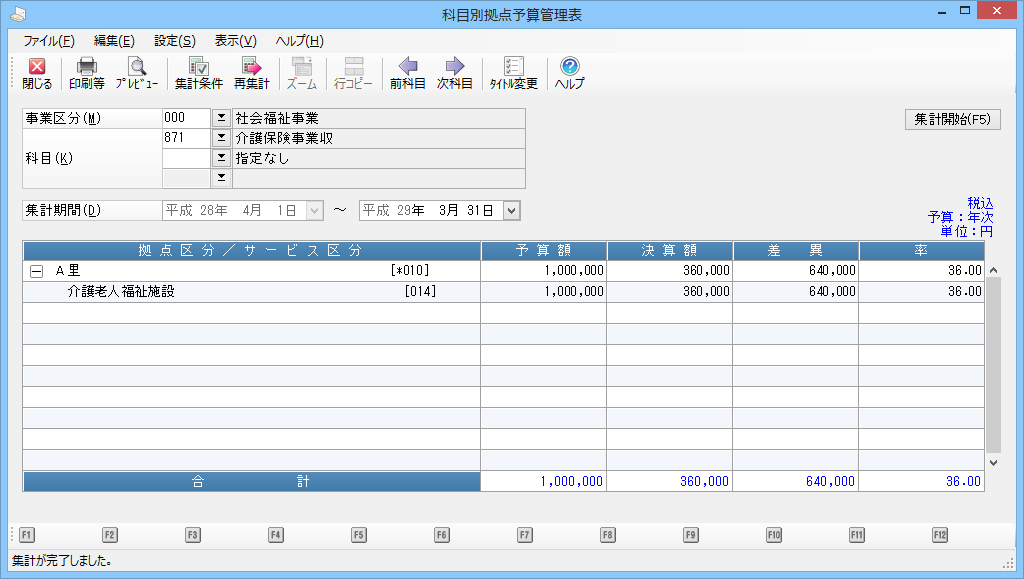This screenshot has height=579, width=1024.
Task: Open the ファイル(F) menu
Action: pyautogui.click(x=49, y=41)
